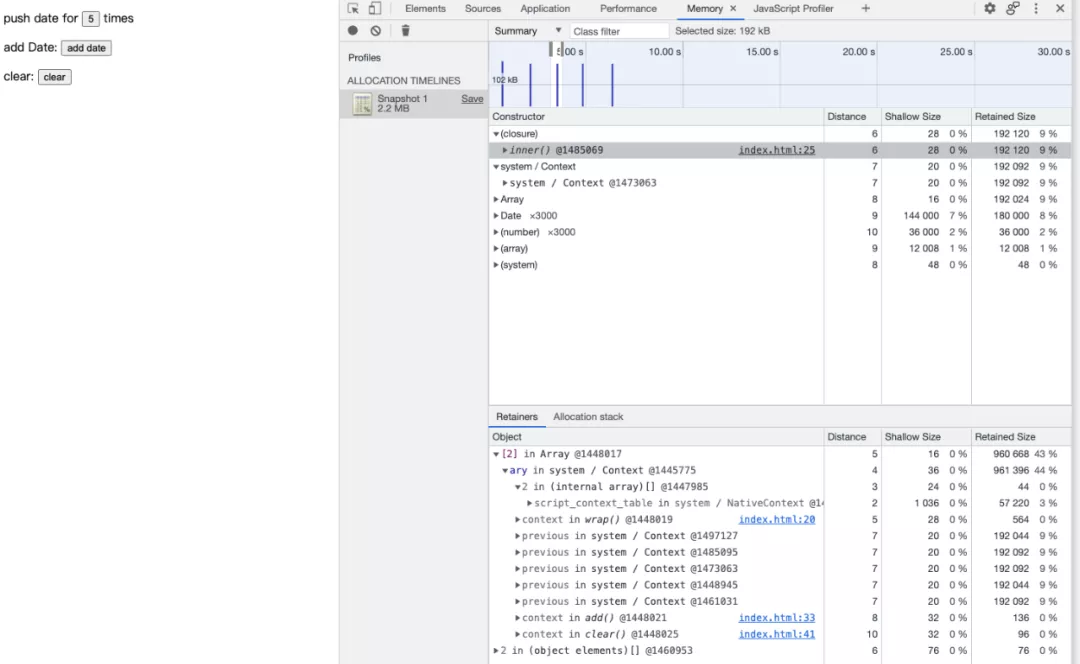Viewport: 1080px width, 664px height.
Task: Expand the (number) x3000 row
Action: pos(496,232)
